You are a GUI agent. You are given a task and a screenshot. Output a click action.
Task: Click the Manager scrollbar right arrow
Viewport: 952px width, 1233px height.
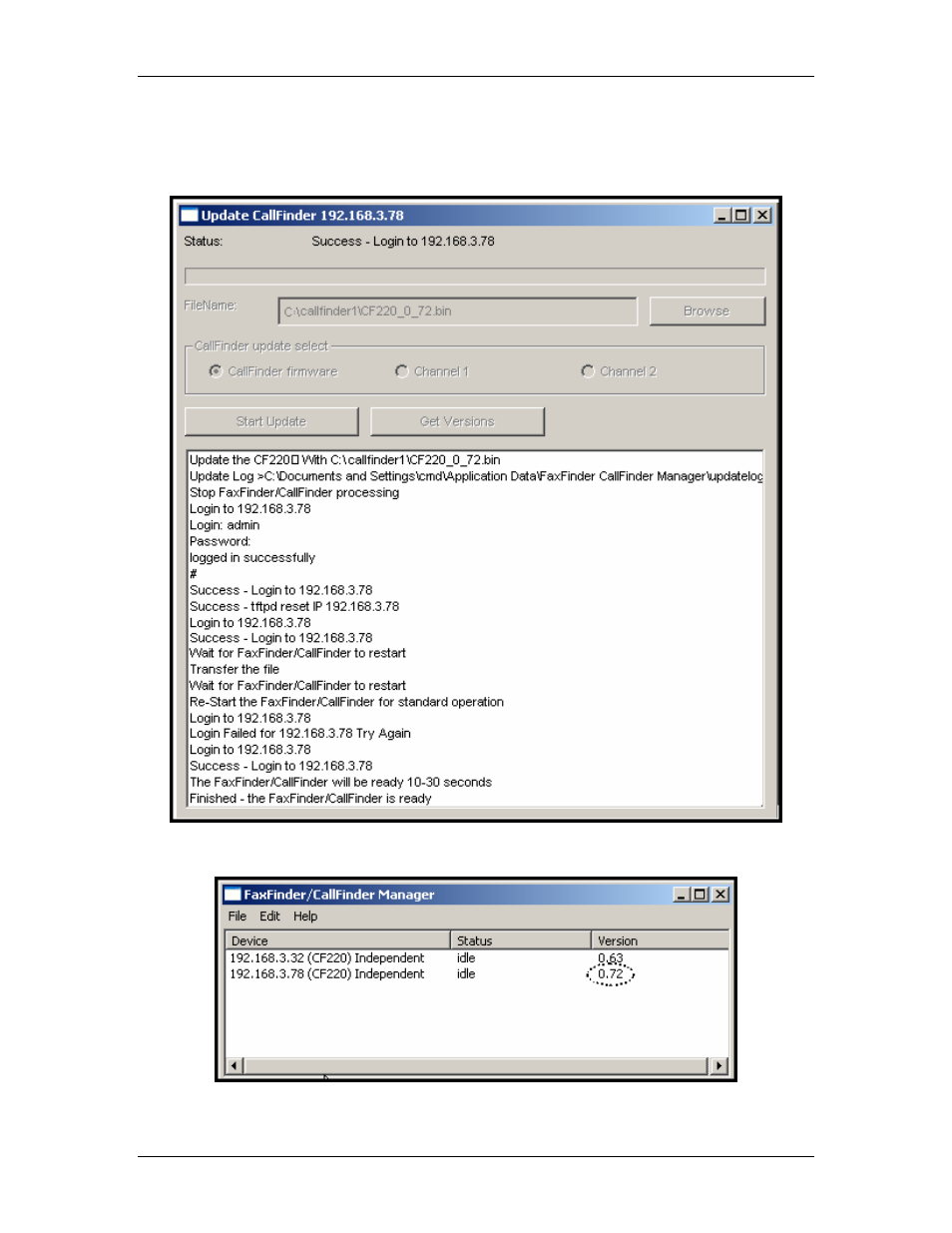(x=719, y=1066)
